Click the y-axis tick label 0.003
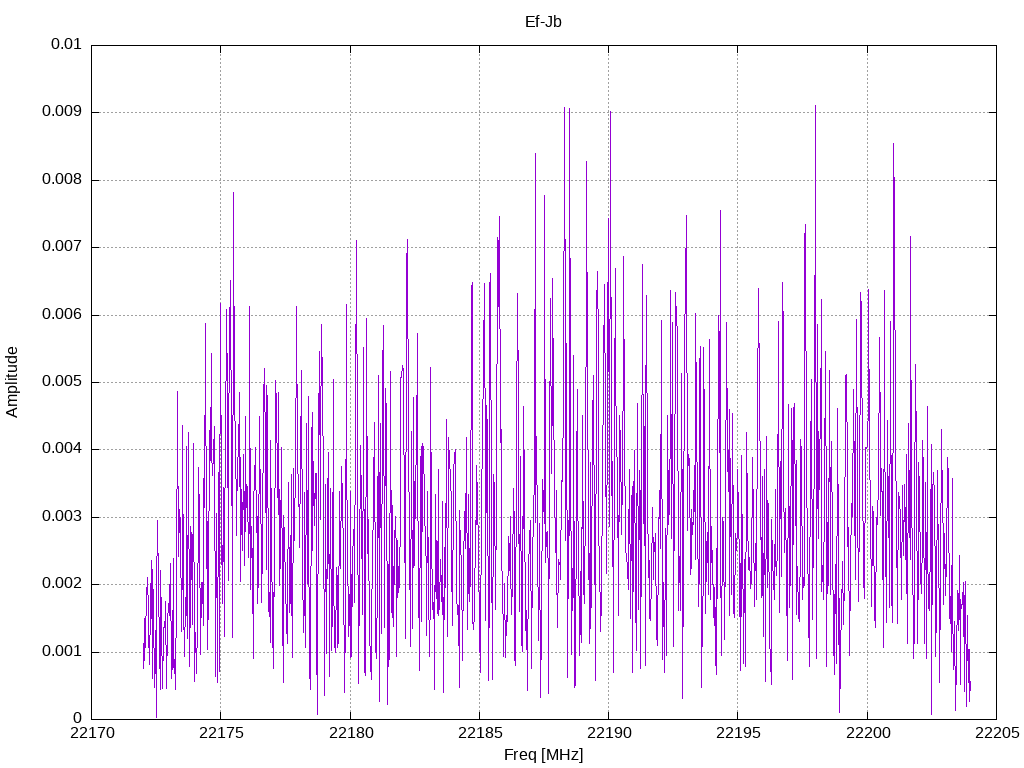Screen dimensions: 1024x768 (x=62, y=517)
